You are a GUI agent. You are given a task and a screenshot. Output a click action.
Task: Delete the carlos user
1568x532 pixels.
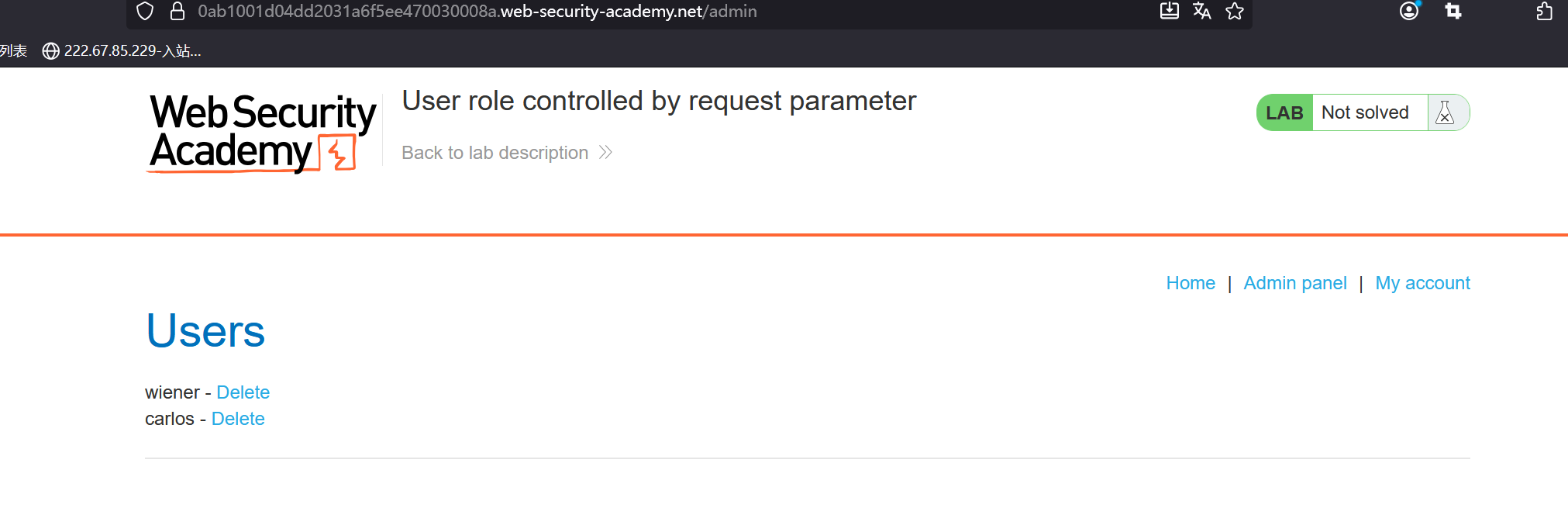(x=238, y=419)
